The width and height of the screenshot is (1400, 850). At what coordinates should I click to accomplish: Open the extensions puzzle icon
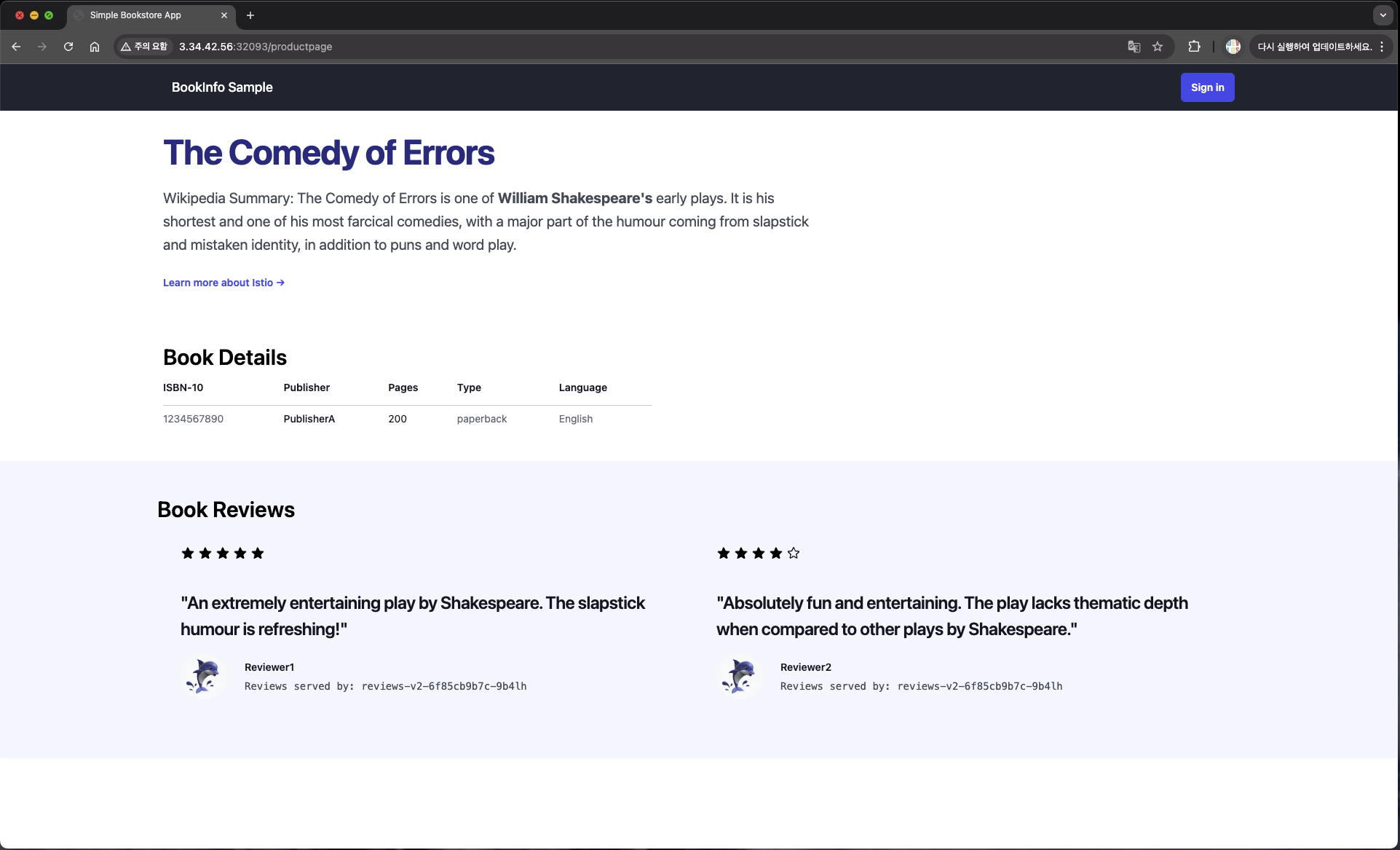[x=1194, y=47]
